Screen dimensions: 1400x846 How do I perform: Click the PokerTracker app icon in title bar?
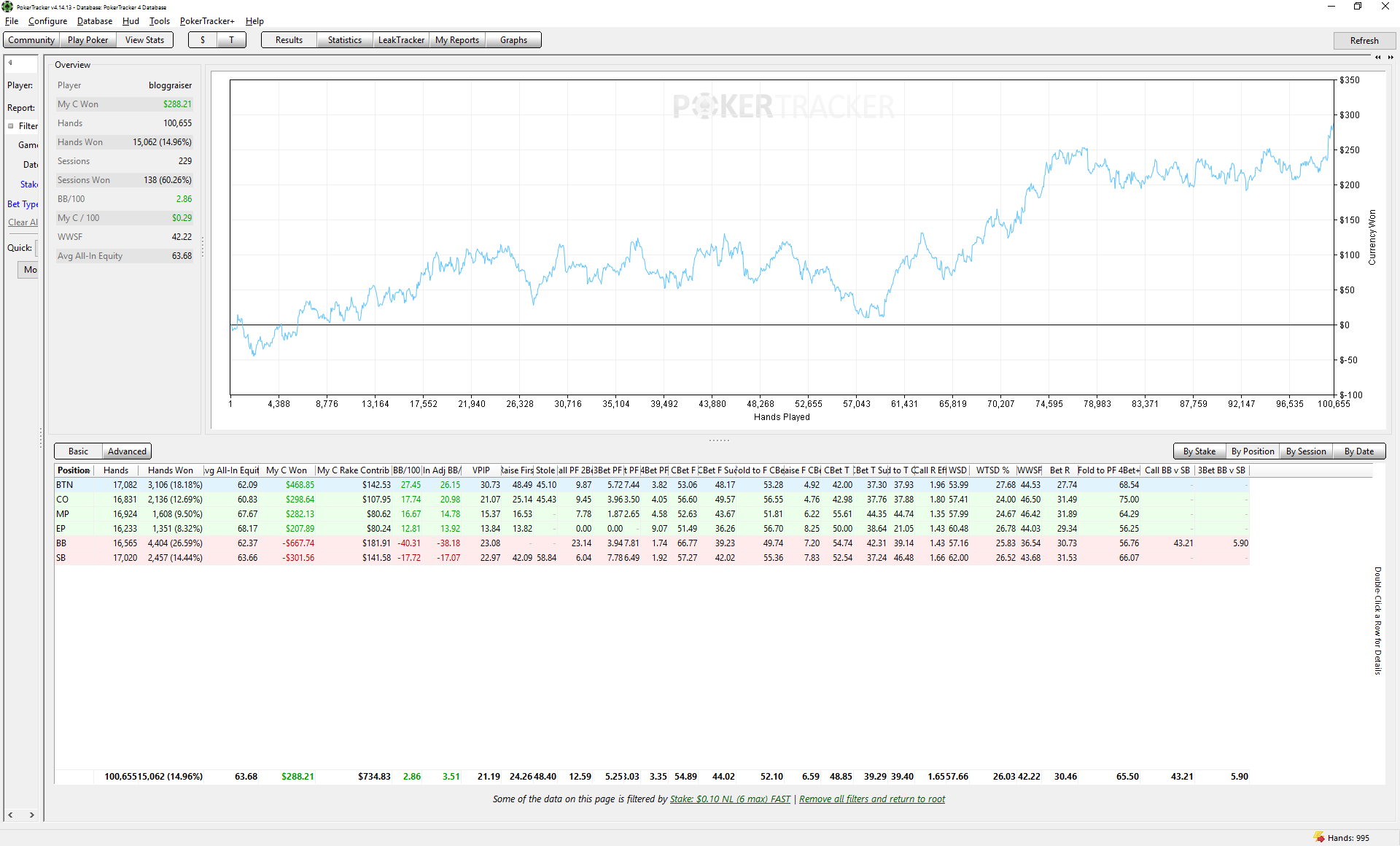coord(7,7)
